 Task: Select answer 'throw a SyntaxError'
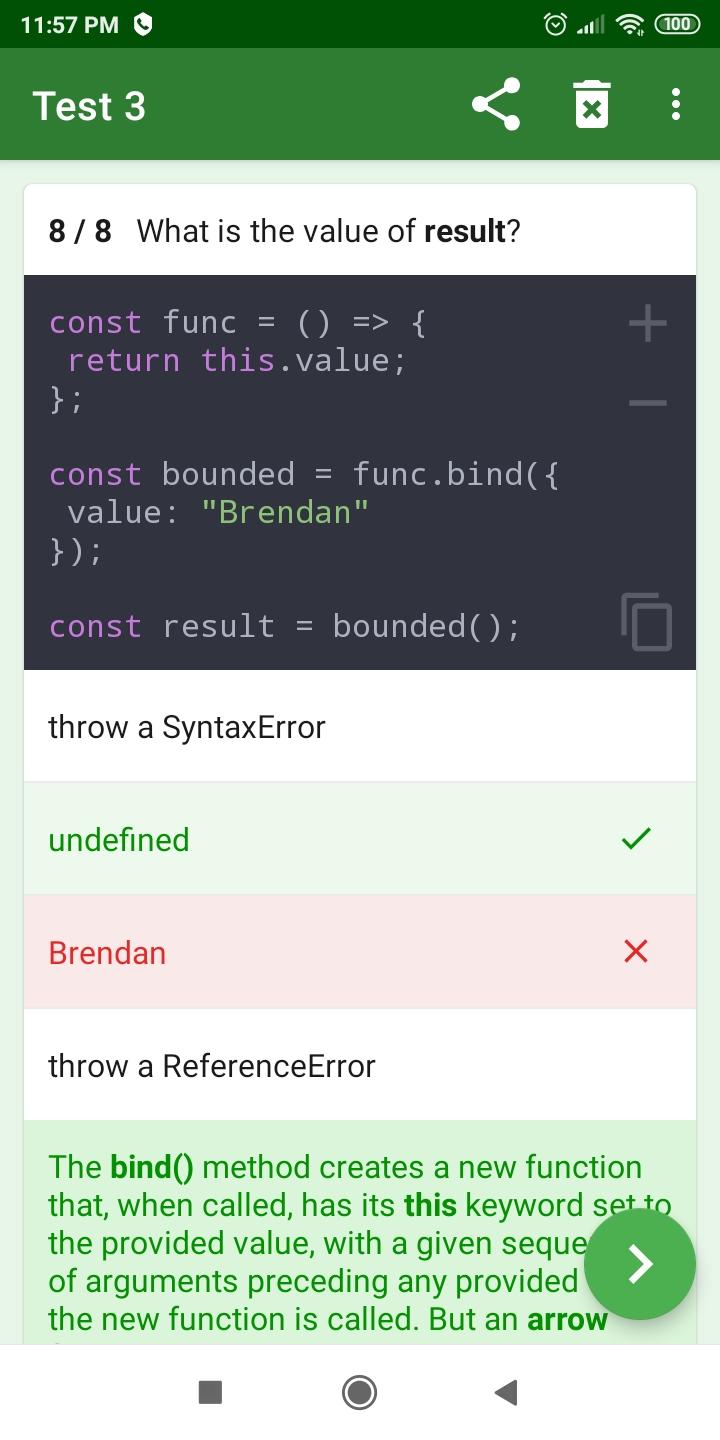(x=360, y=727)
